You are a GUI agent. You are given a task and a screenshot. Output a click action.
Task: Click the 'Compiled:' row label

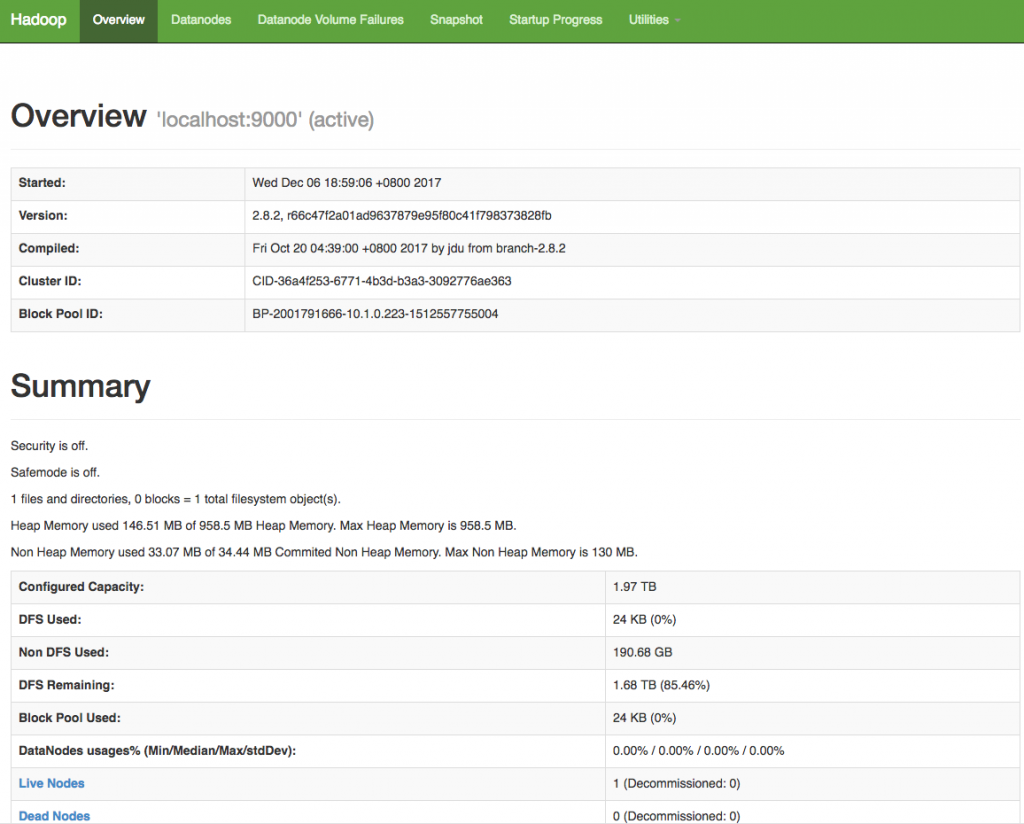(x=48, y=248)
